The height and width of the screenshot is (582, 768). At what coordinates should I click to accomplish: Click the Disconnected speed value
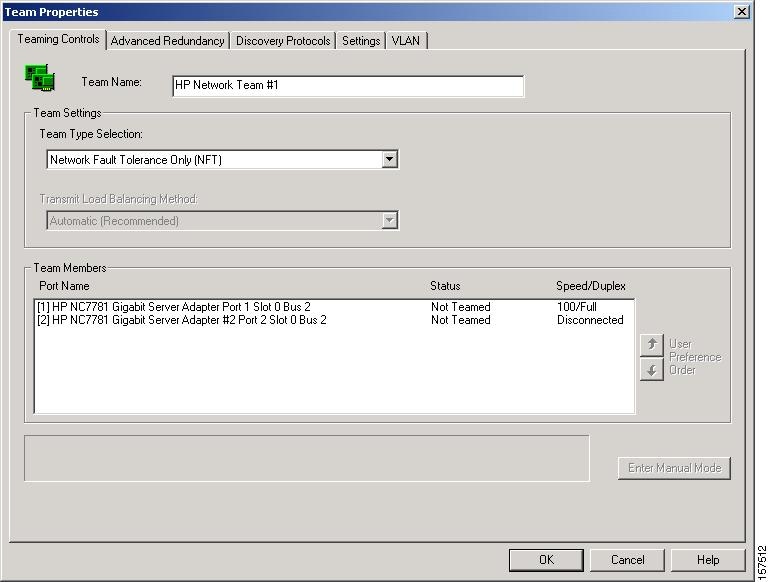tap(590, 320)
